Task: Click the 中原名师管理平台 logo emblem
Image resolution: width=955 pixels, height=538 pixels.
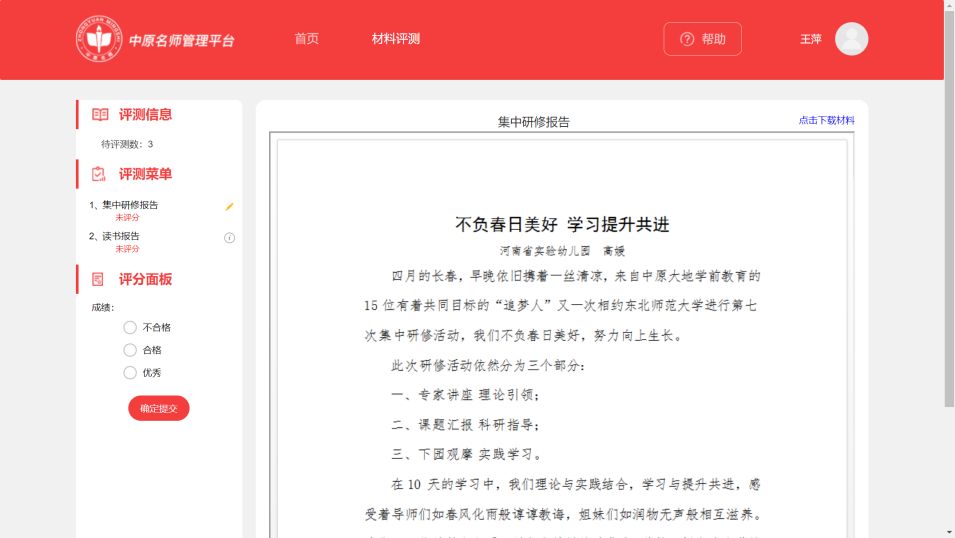Action: [x=99, y=39]
